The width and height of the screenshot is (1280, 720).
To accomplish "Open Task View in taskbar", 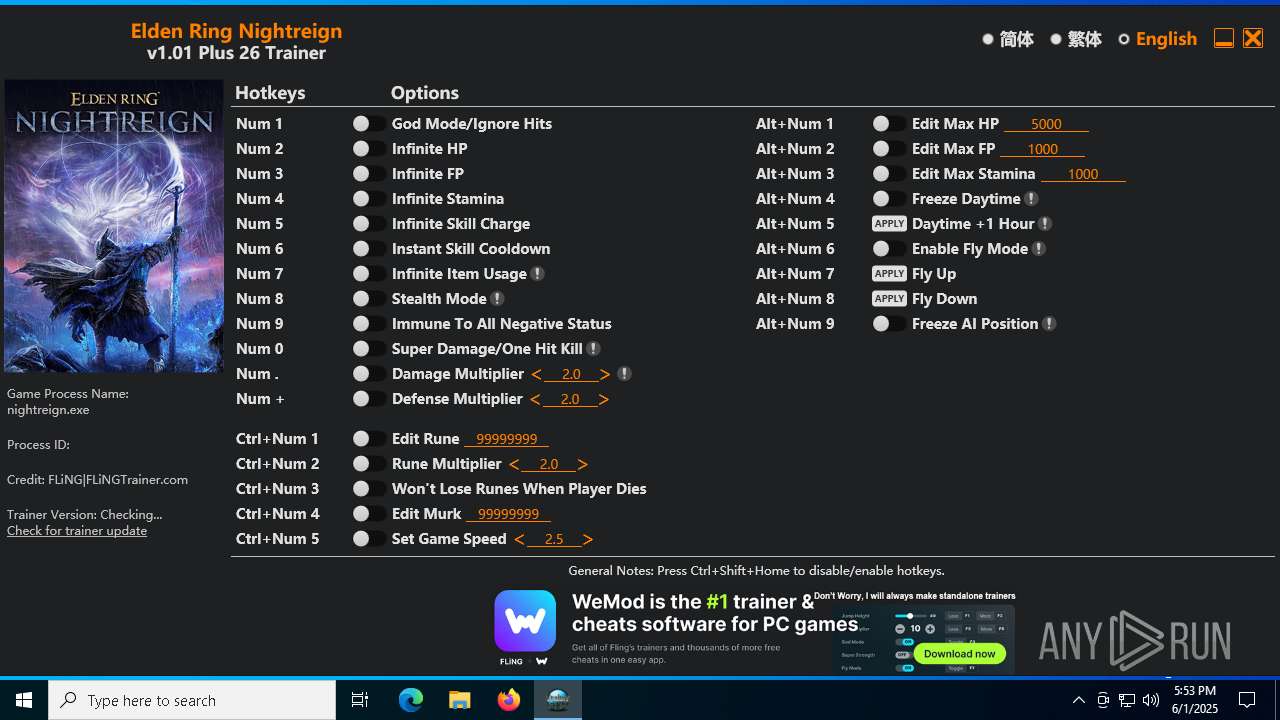I will 360,700.
